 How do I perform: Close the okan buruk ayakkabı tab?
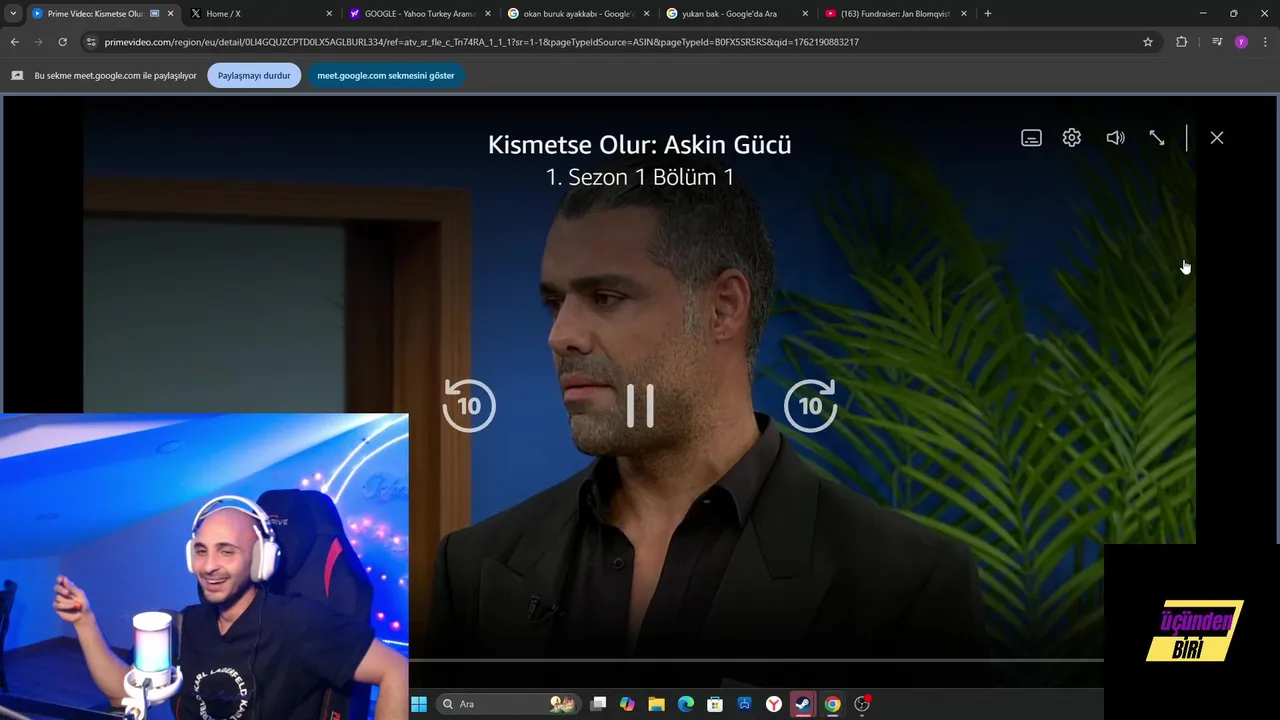pos(646,14)
